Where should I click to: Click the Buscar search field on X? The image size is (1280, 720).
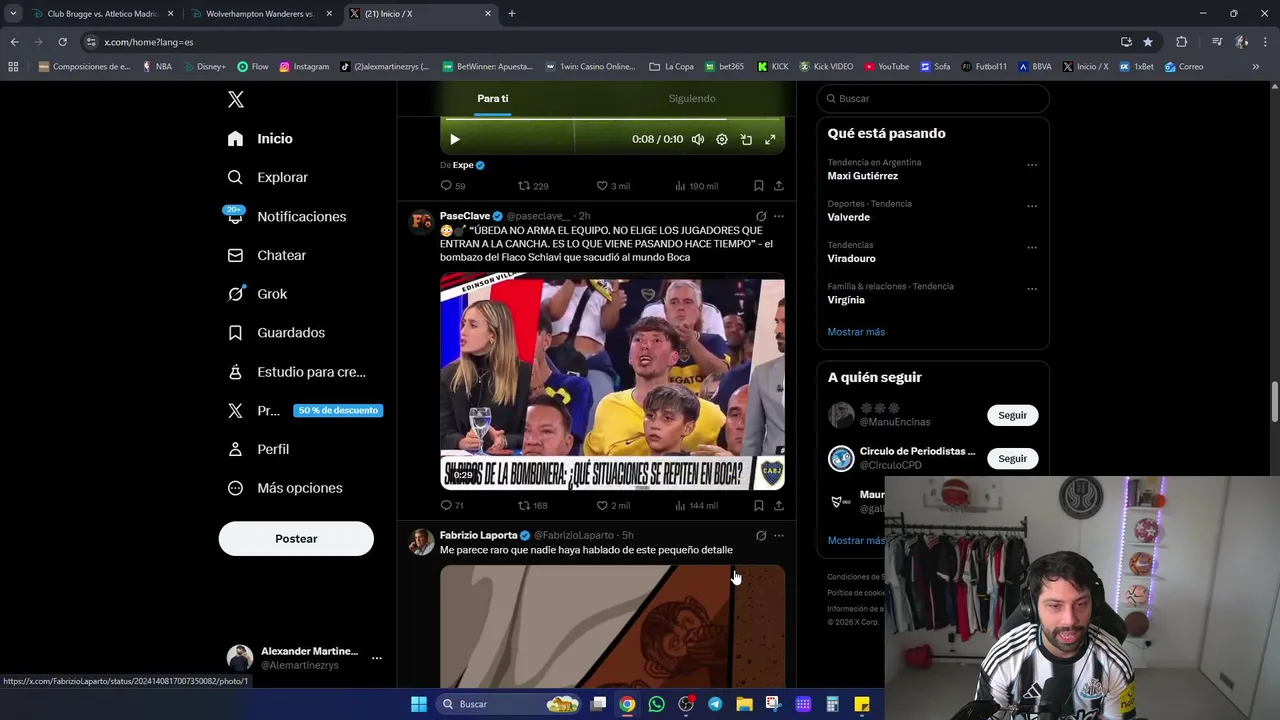[933, 98]
